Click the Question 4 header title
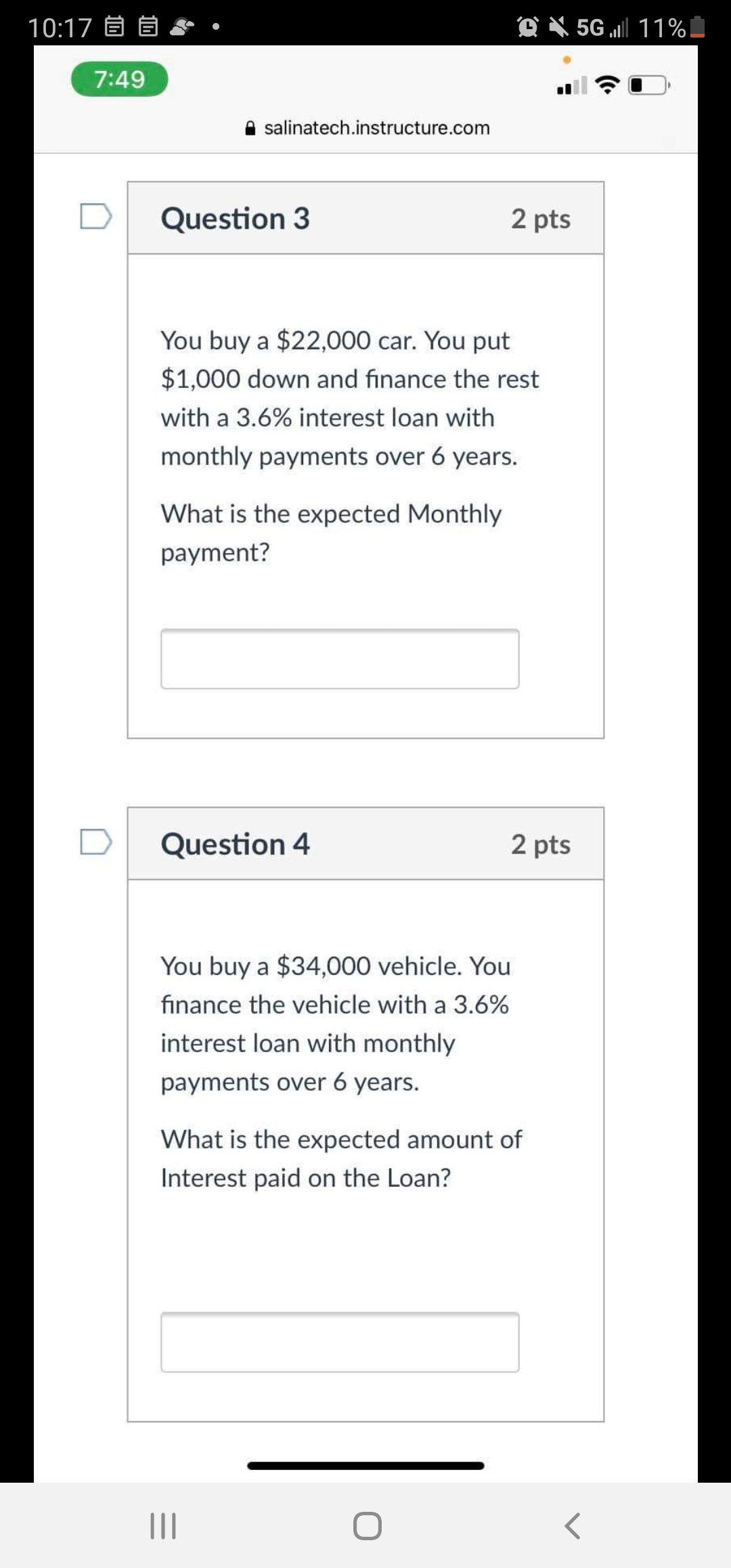Screen dimensions: 731x1568 (x=235, y=844)
